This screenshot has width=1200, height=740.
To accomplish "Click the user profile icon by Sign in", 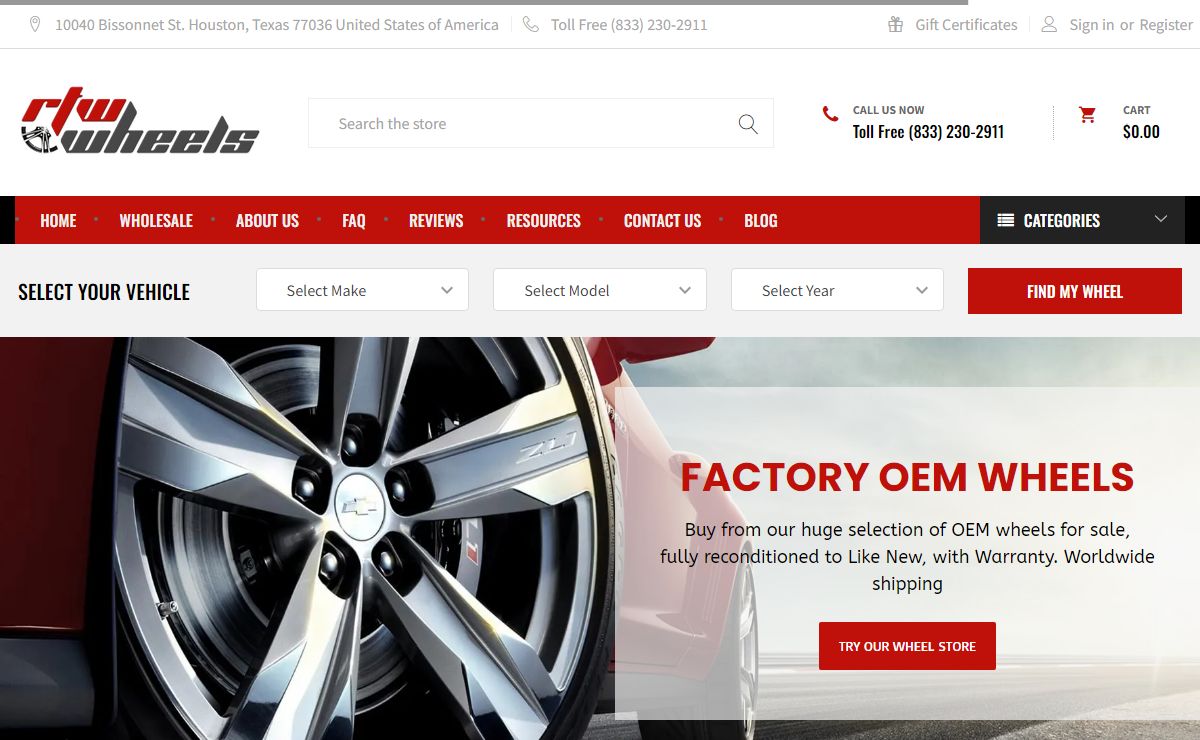I will point(1049,24).
